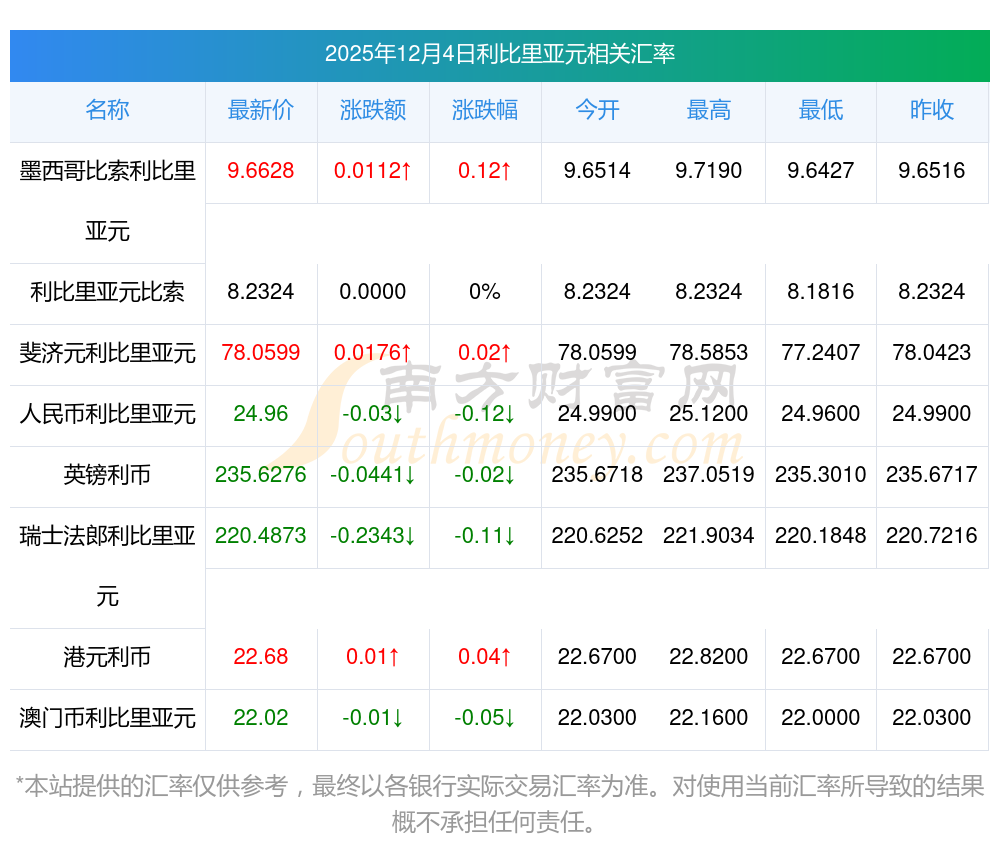The height and width of the screenshot is (853, 1000).
Task: Click the 最低 column header
Action: (x=821, y=110)
